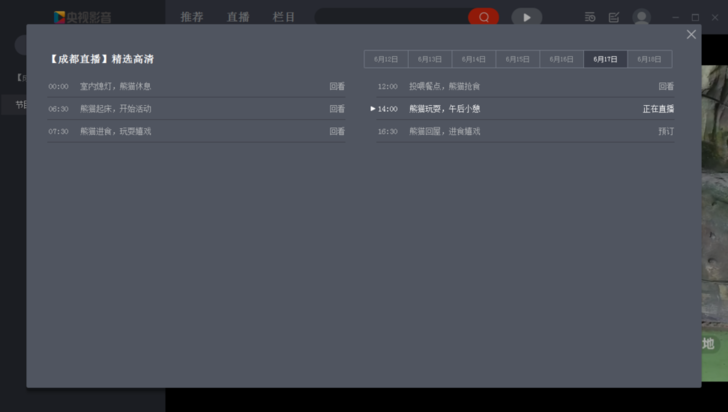
Task: Choose the 6月14日 date tab
Action: 474,60
